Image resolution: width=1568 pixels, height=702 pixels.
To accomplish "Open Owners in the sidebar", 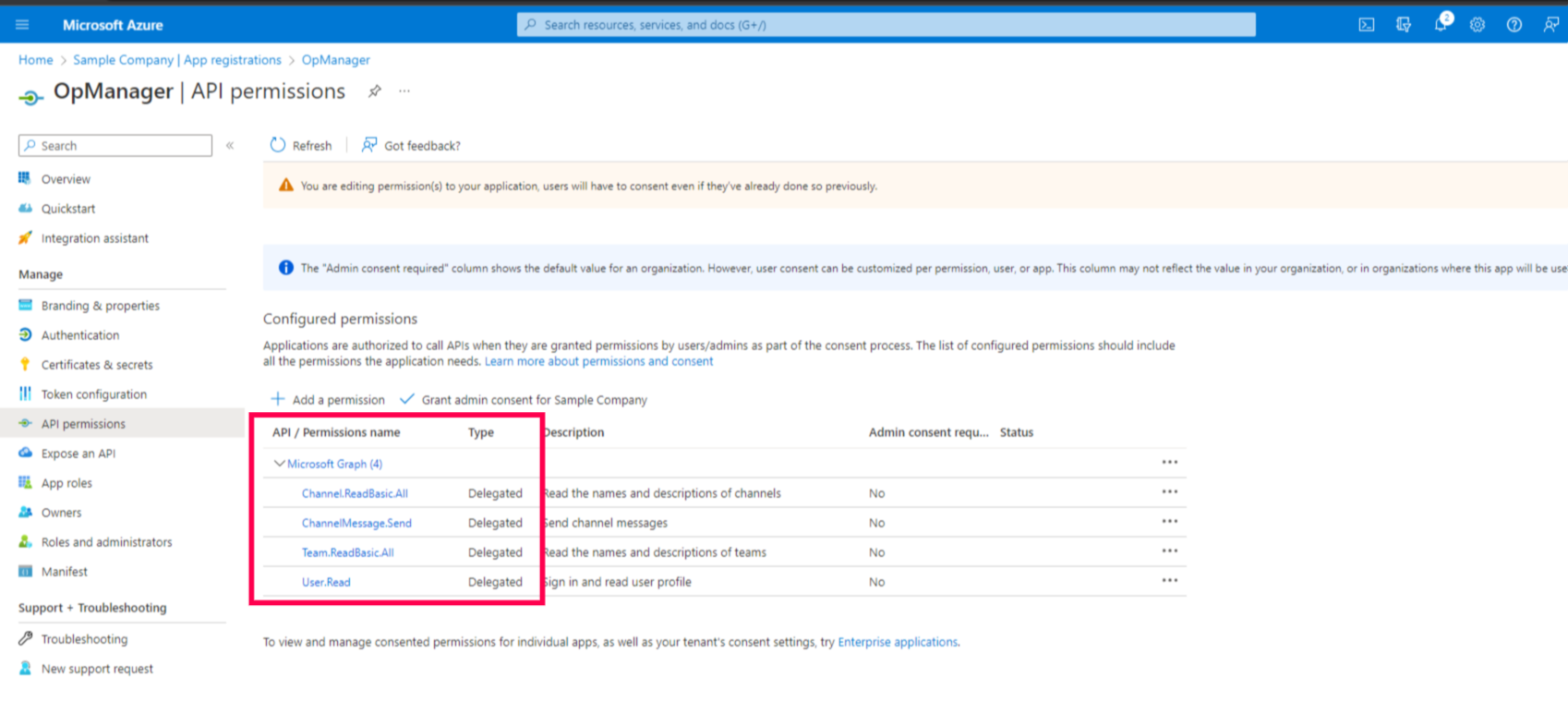I will pyautogui.click(x=61, y=513).
